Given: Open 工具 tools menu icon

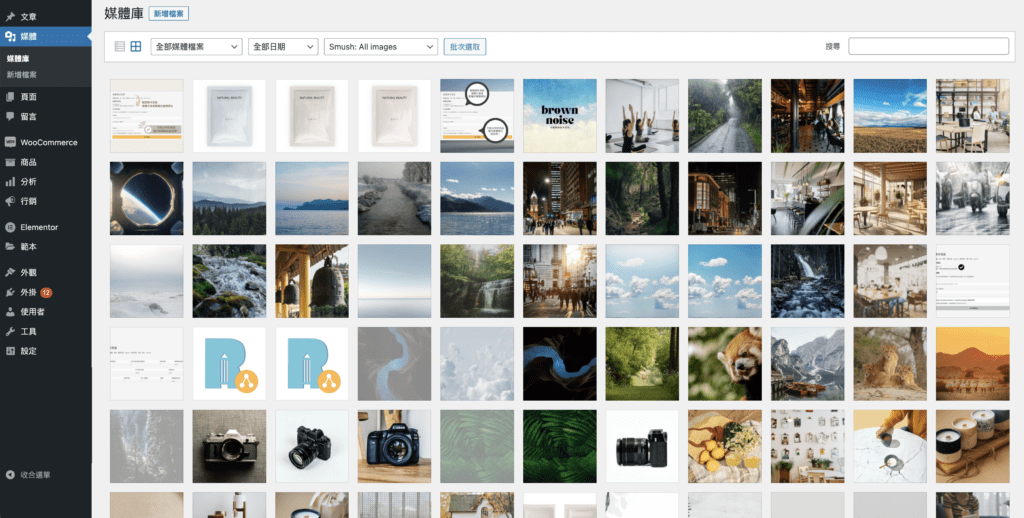Looking at the screenshot, I should coord(10,331).
